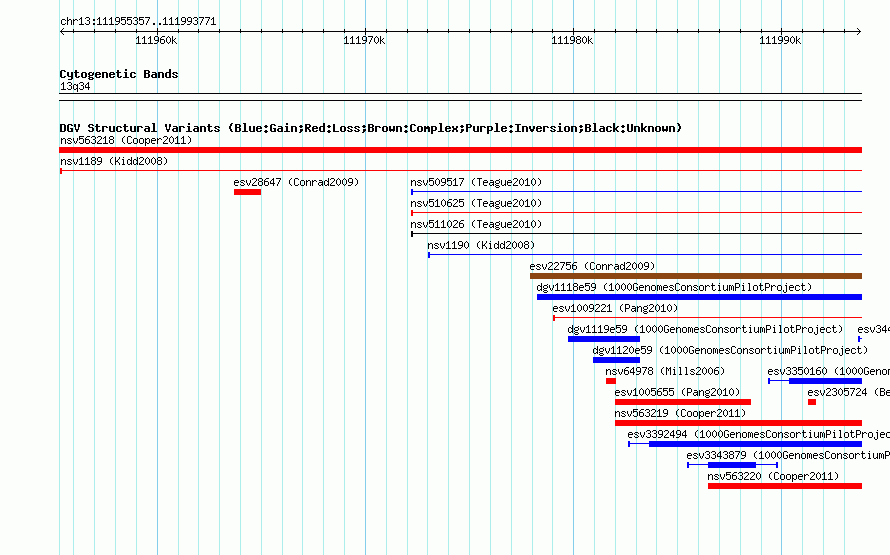Screen dimensions: 890x555
Task: Open esv1005655 (Pang2010) label
Action: point(677,392)
